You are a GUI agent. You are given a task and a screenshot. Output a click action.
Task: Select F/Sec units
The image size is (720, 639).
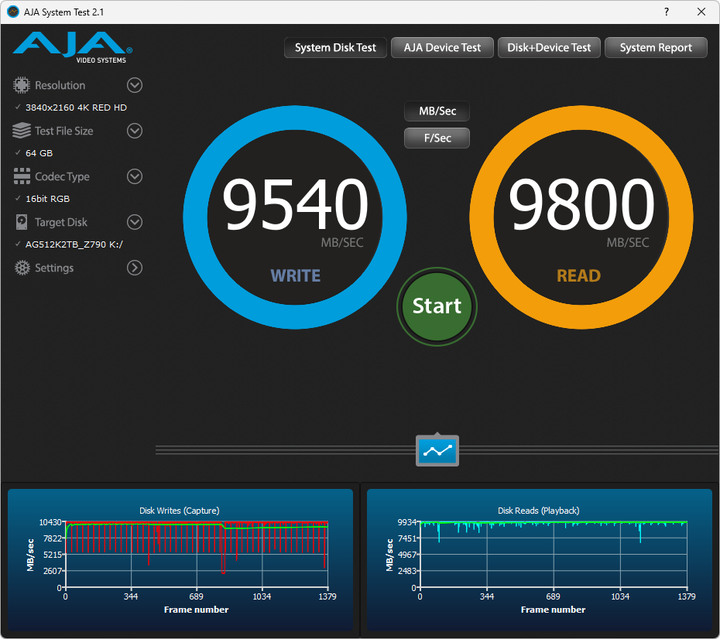[x=437, y=138]
